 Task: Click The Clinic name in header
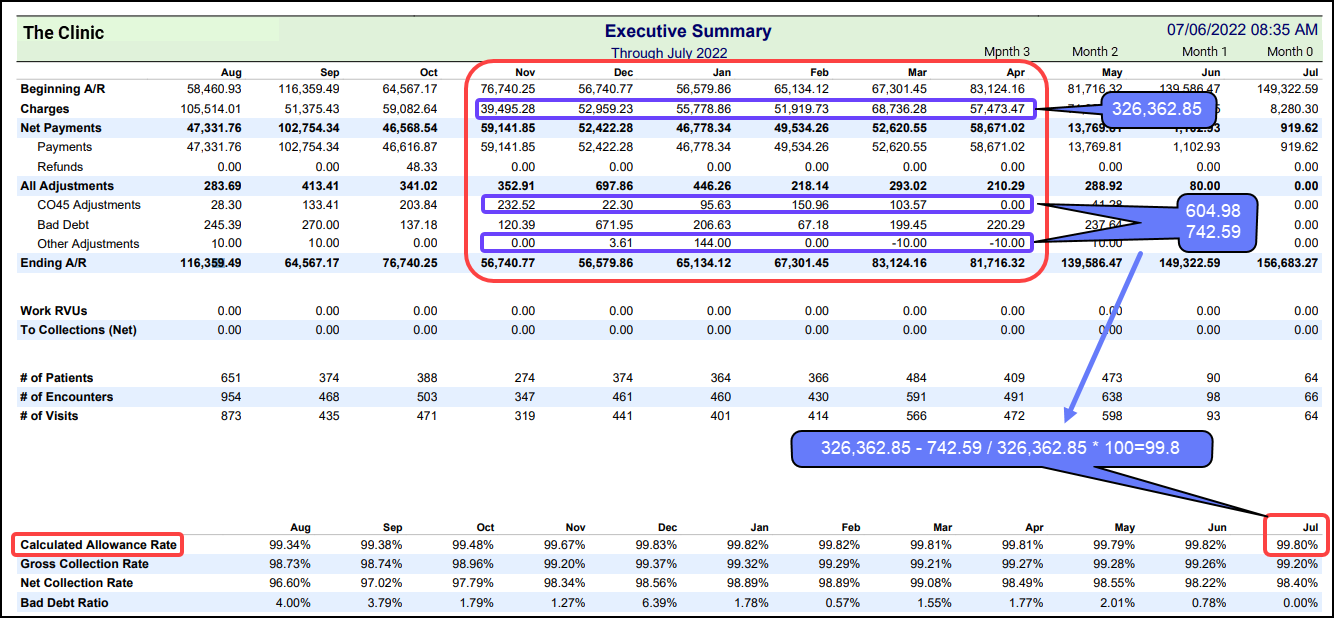tap(64, 32)
